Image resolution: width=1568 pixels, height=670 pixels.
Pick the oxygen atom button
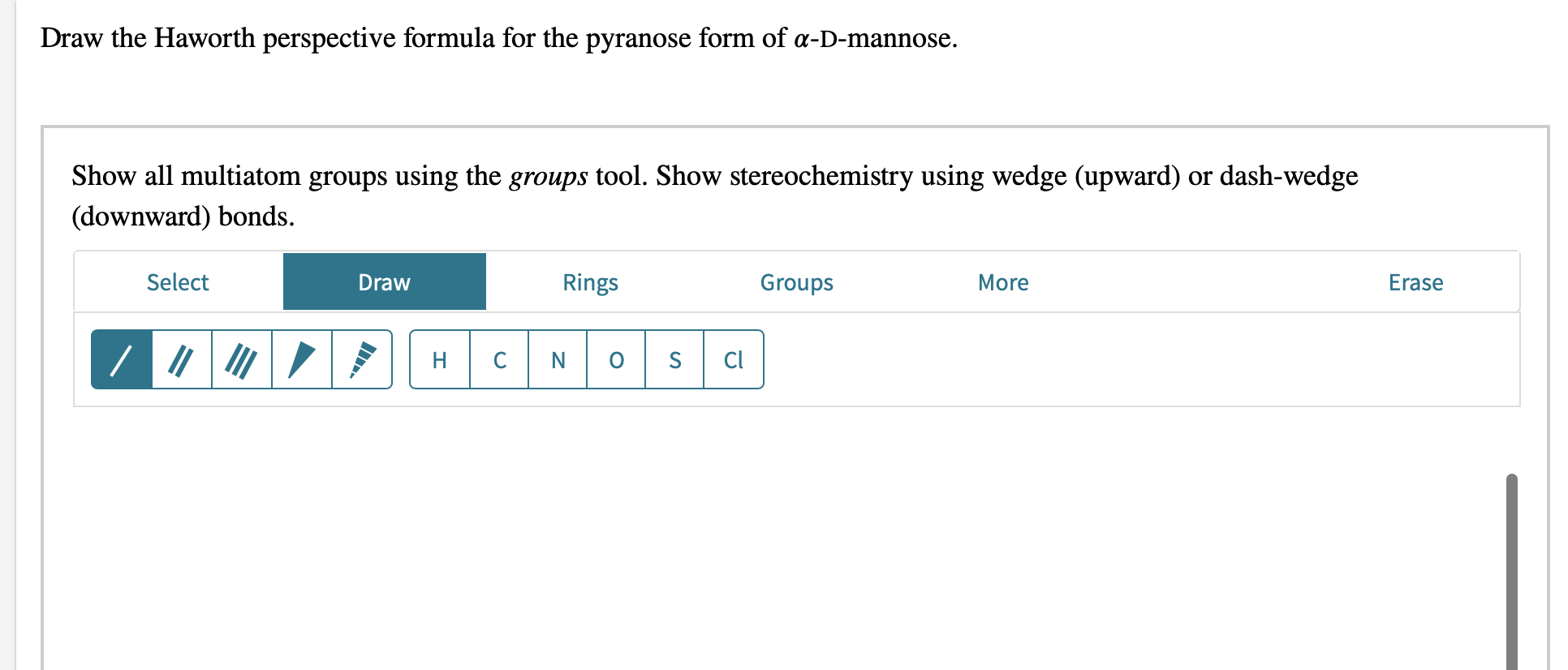point(616,359)
